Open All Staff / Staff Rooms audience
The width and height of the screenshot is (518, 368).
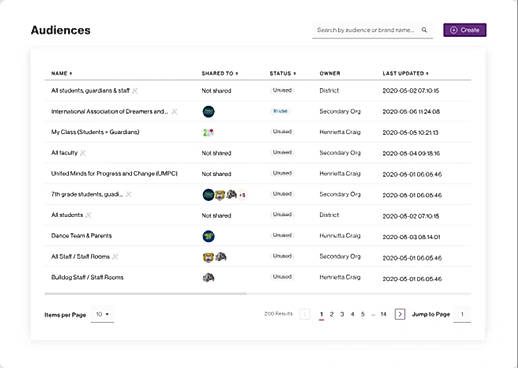tap(80, 257)
